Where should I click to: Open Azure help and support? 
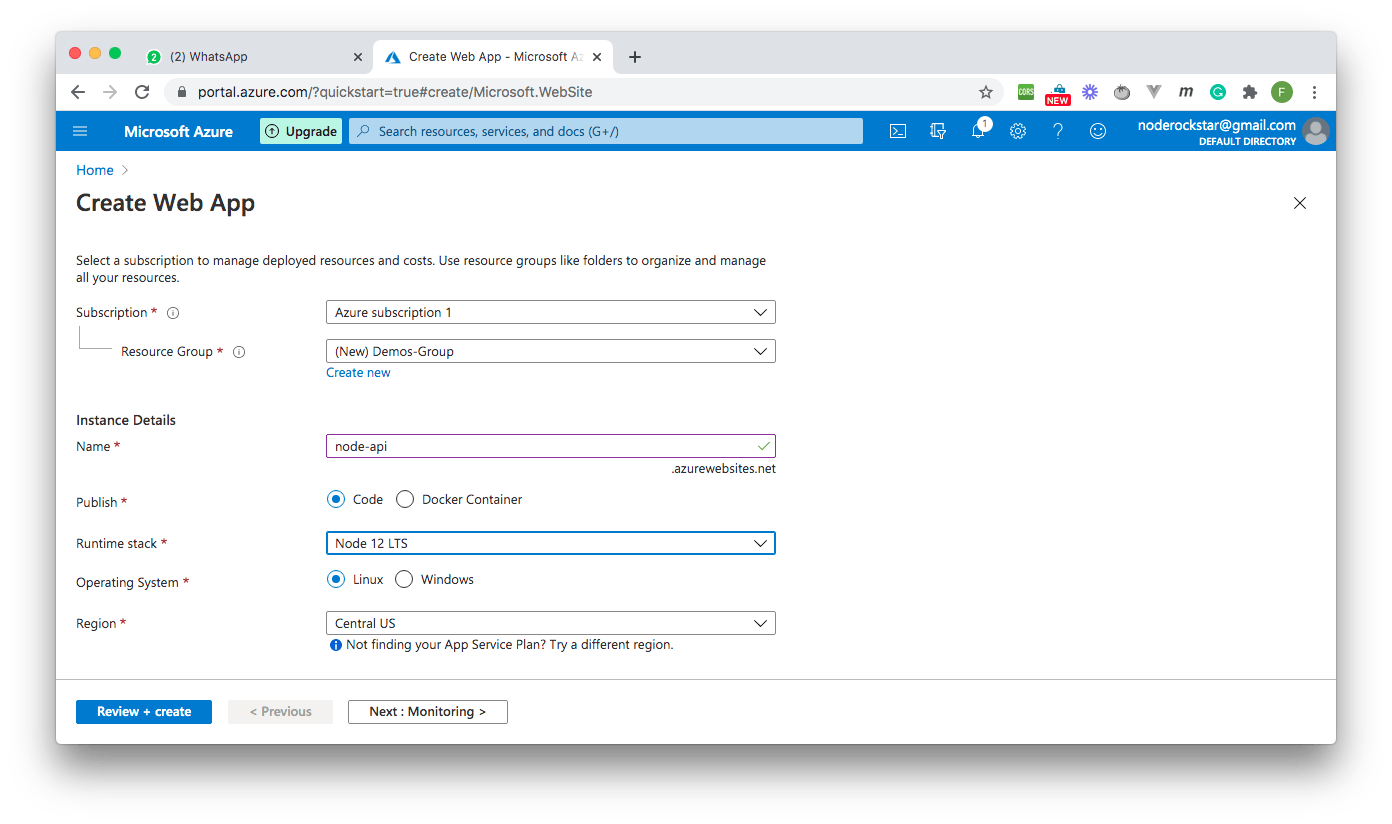click(1058, 131)
